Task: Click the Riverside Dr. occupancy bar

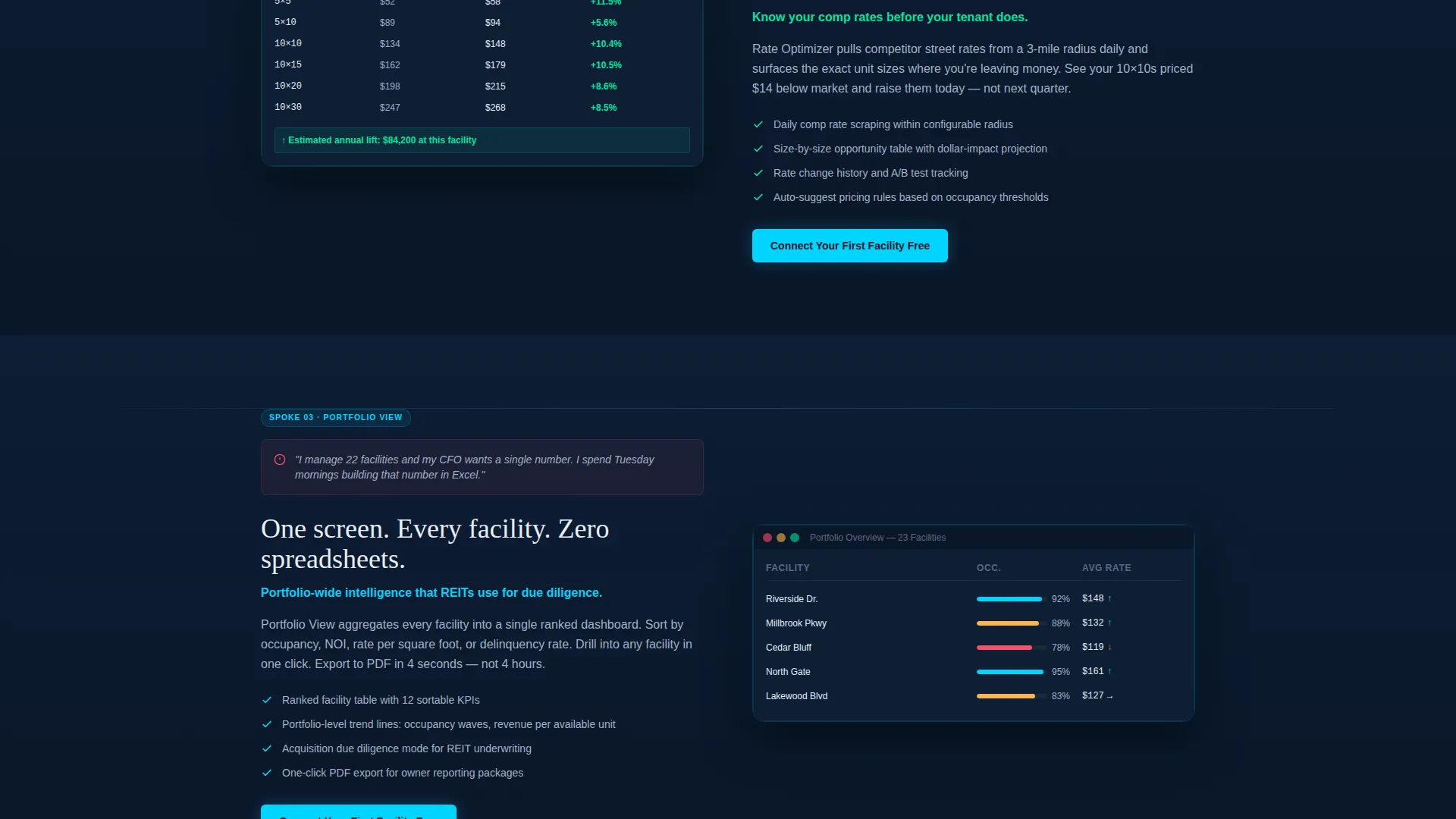Action: 1011,599
